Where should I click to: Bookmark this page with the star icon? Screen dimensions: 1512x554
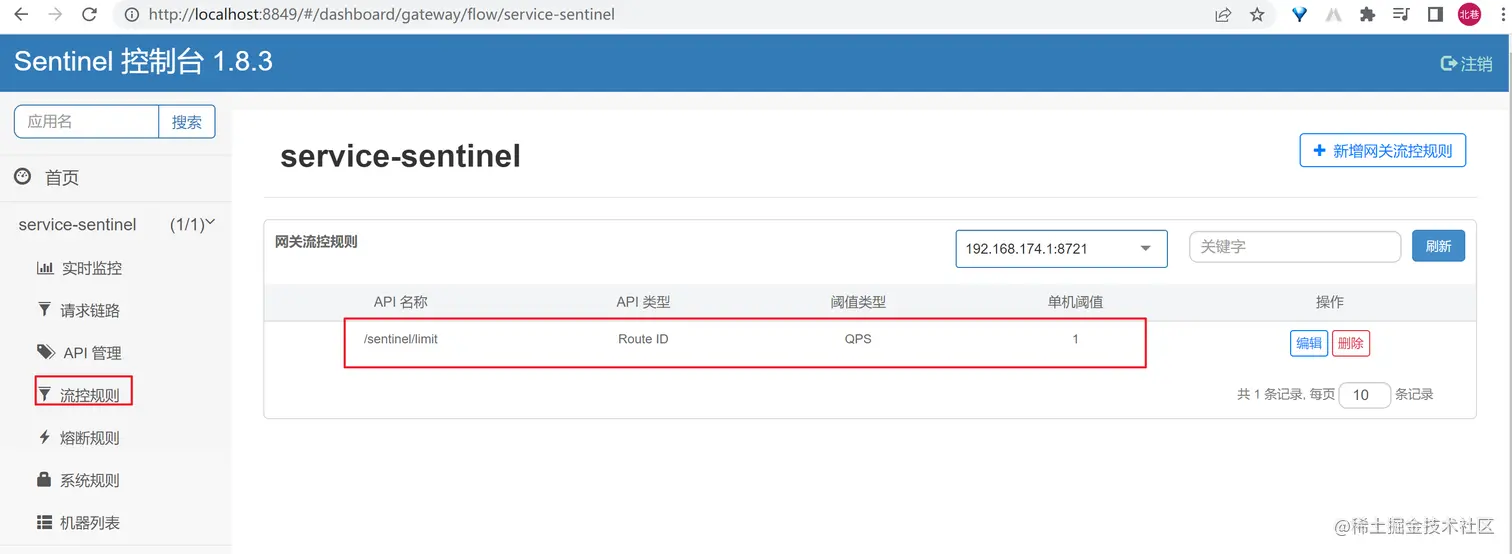pyautogui.click(x=1257, y=15)
